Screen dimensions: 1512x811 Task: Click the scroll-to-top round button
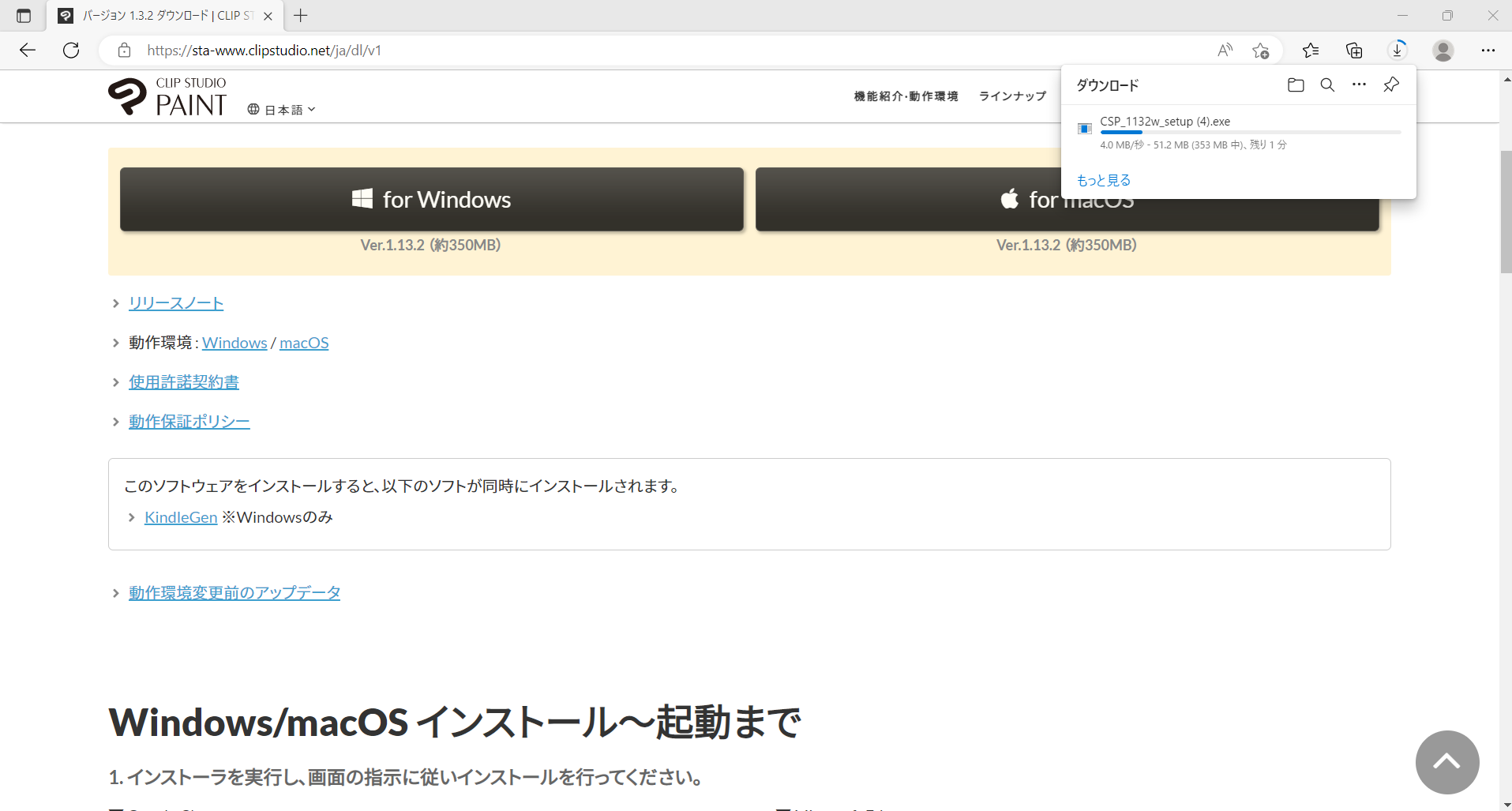click(1446, 762)
